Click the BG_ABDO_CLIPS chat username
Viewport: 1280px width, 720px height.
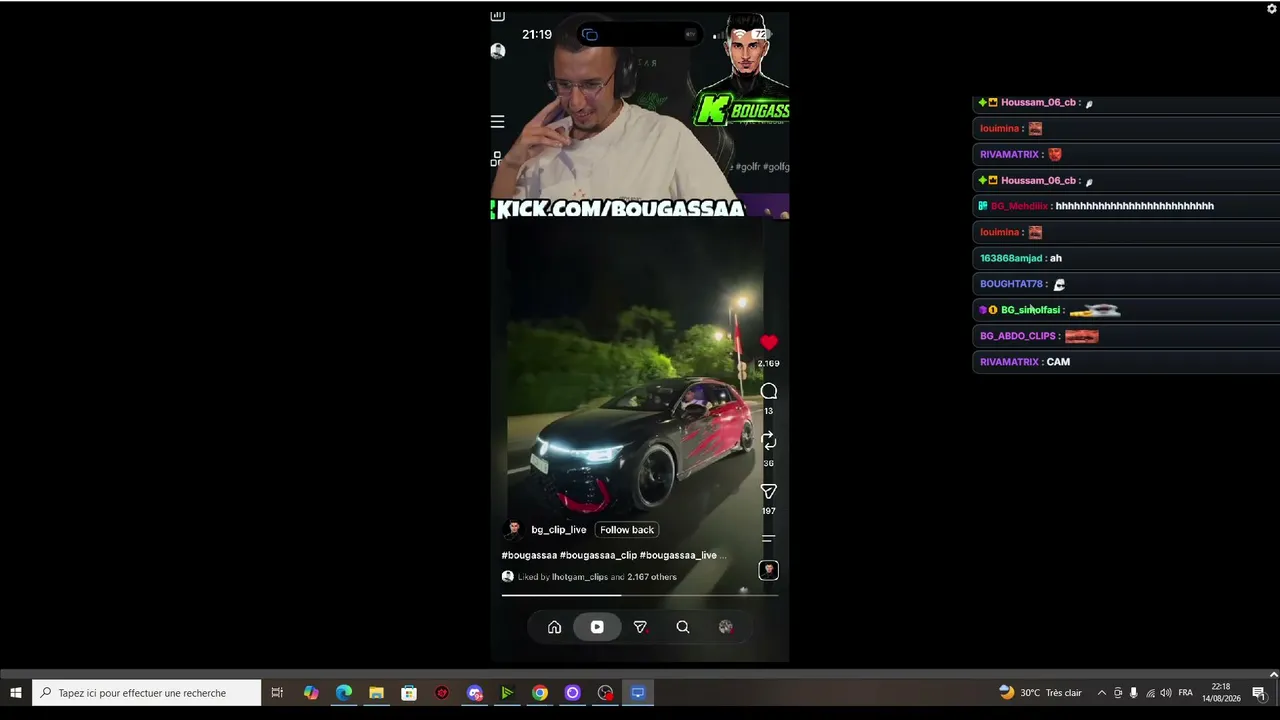(1018, 336)
